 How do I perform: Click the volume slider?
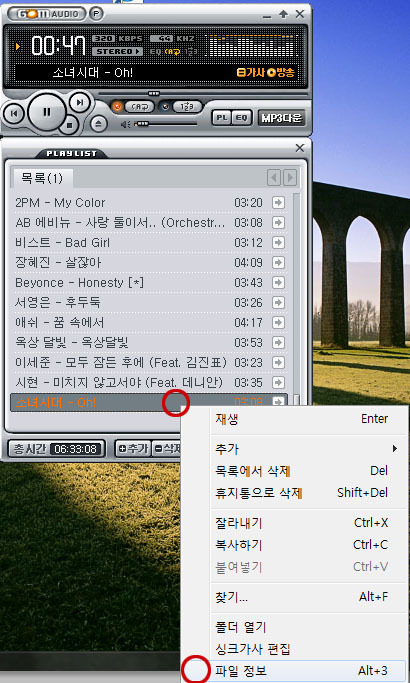(x=166, y=124)
